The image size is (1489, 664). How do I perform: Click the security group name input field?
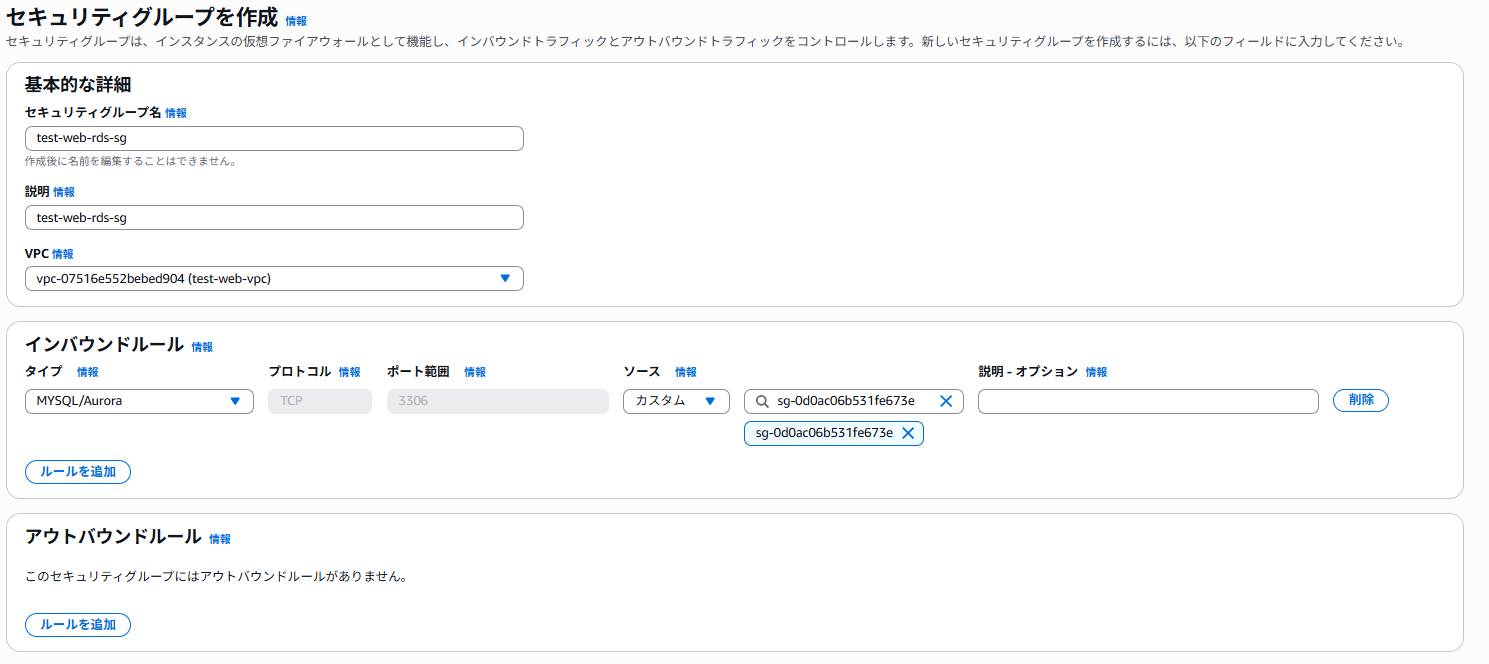274,139
